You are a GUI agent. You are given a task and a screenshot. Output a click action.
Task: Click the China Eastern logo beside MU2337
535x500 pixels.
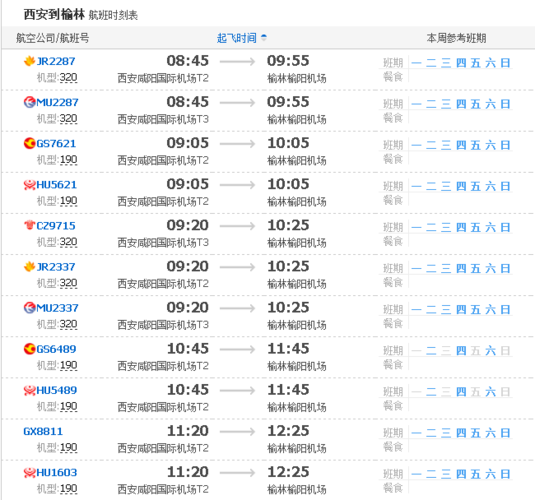coord(29,308)
